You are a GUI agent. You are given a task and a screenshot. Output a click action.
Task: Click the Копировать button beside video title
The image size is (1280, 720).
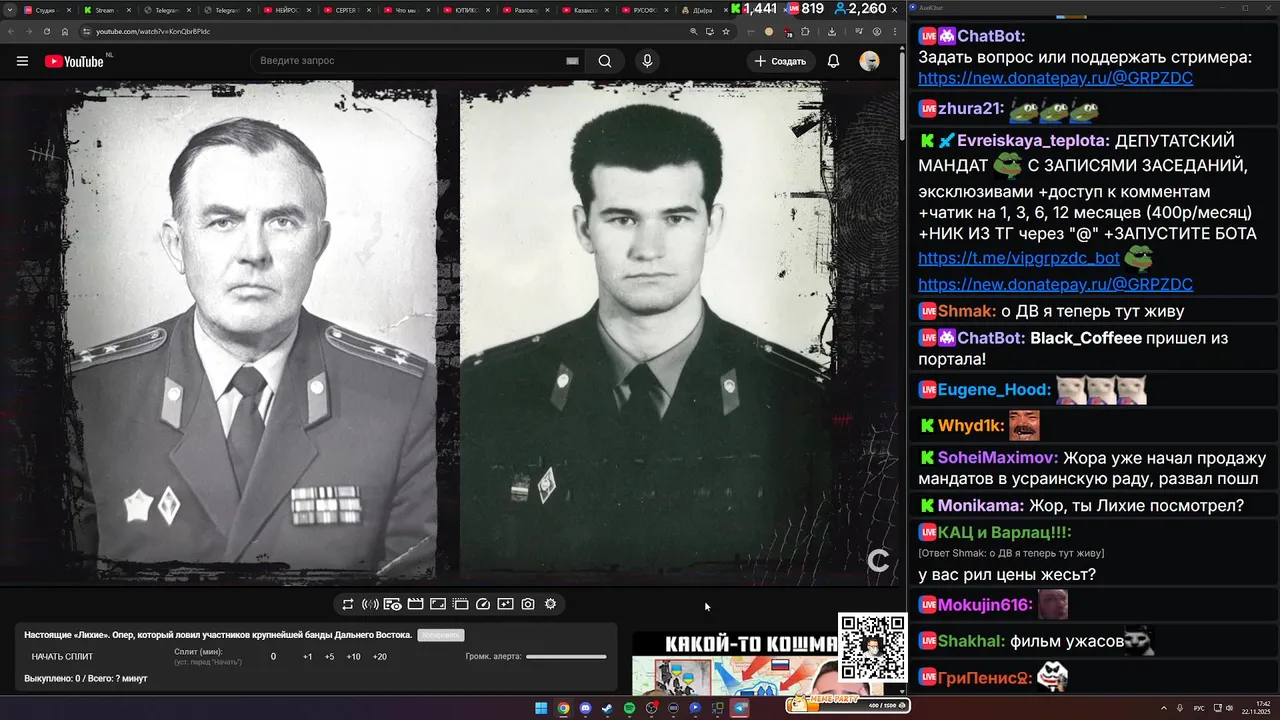(x=441, y=635)
